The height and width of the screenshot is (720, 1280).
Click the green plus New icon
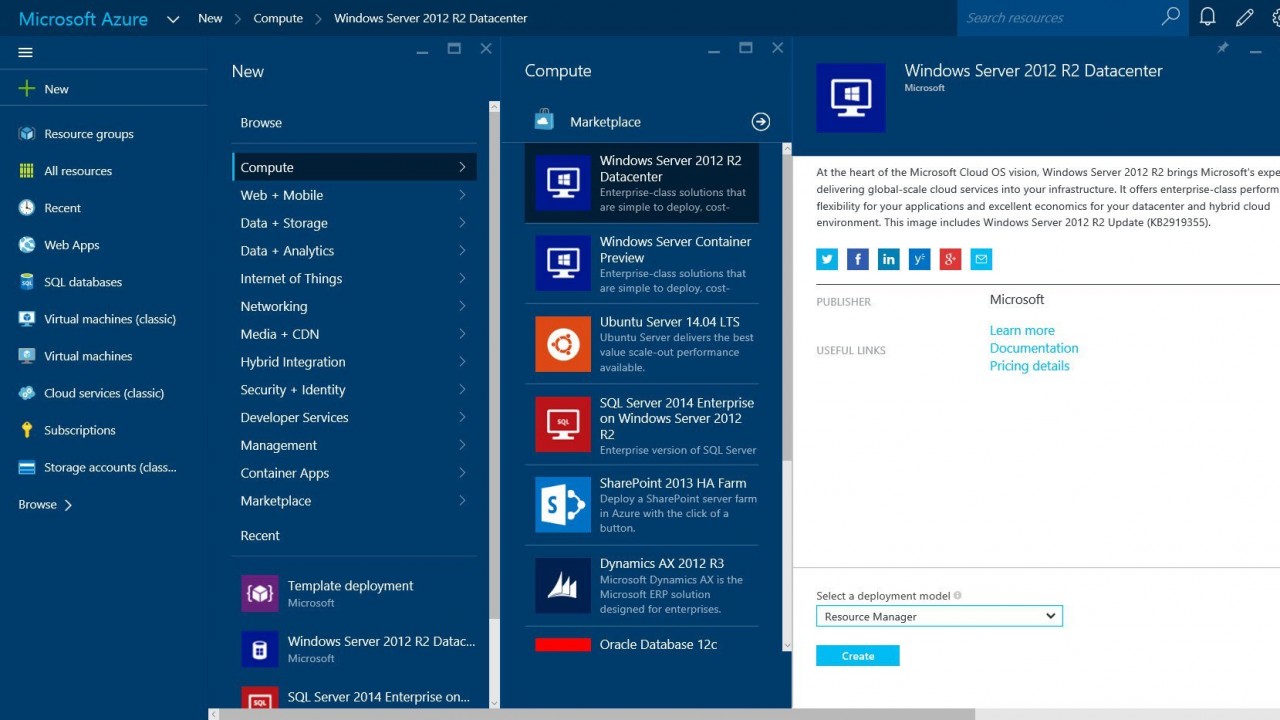coord(26,89)
